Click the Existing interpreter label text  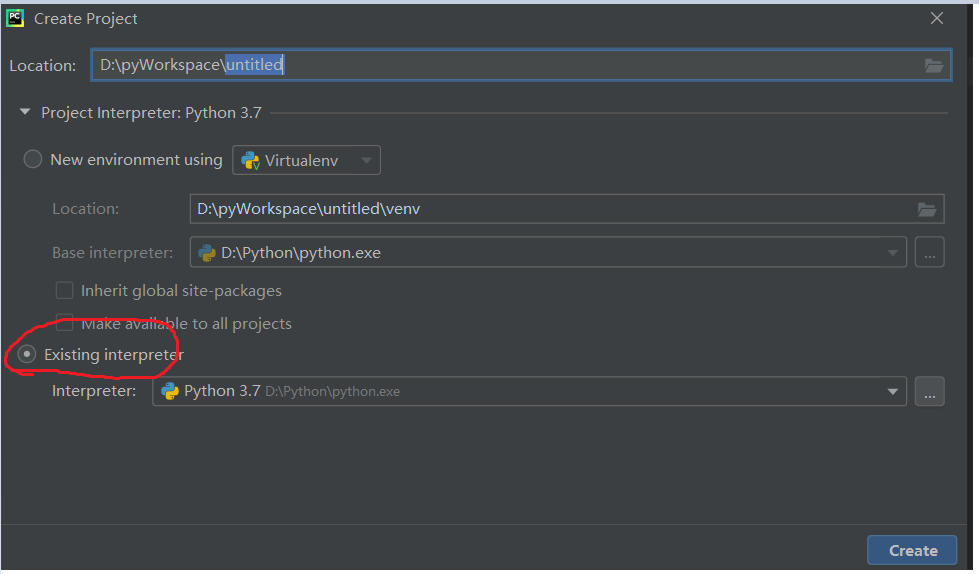pyautogui.click(x=114, y=355)
